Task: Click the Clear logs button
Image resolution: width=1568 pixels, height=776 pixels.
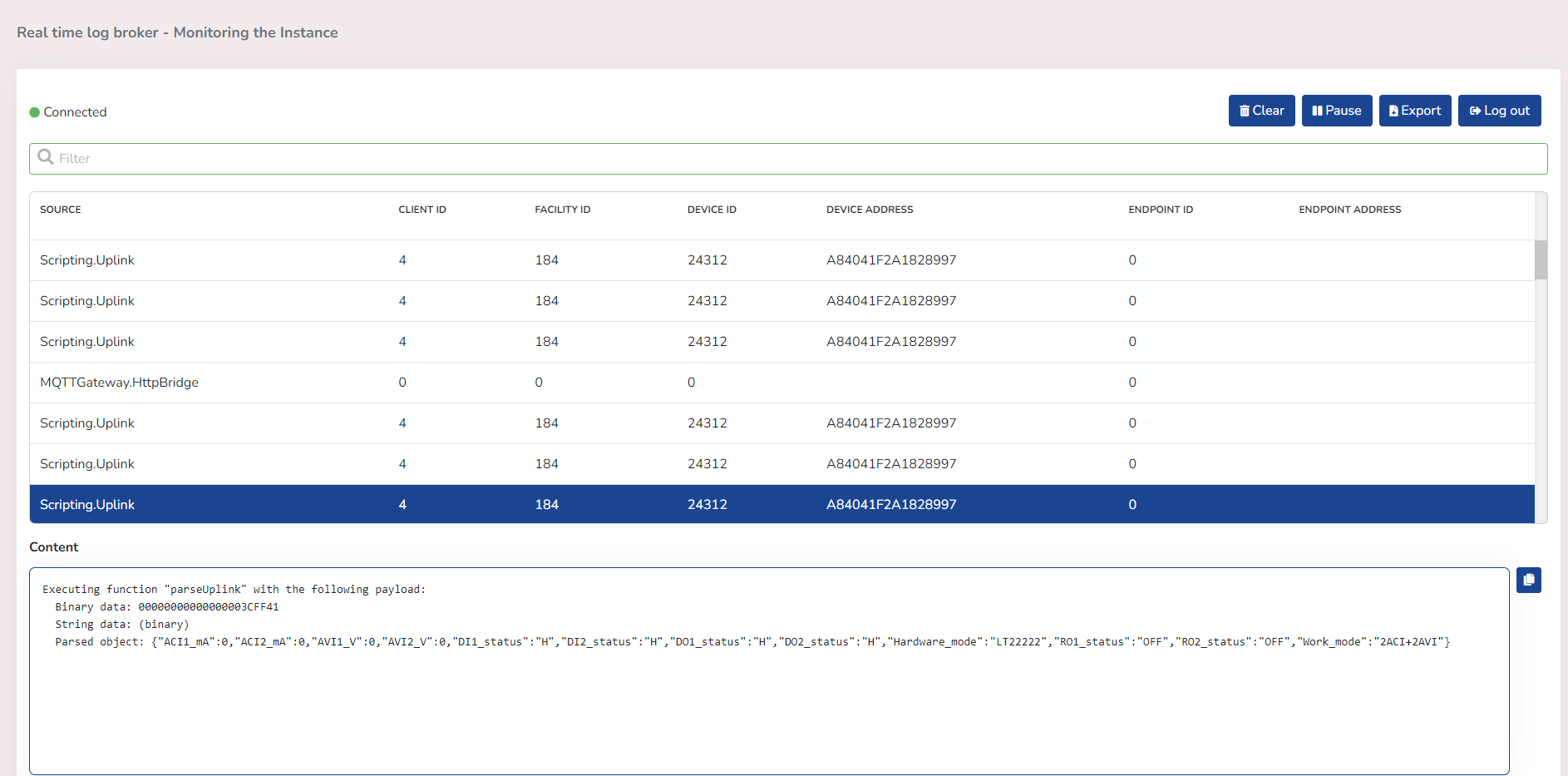Action: pyautogui.click(x=1261, y=111)
